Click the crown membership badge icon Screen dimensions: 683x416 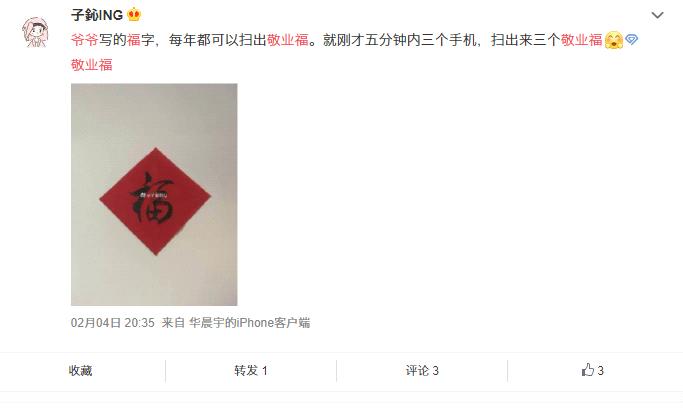coord(134,15)
